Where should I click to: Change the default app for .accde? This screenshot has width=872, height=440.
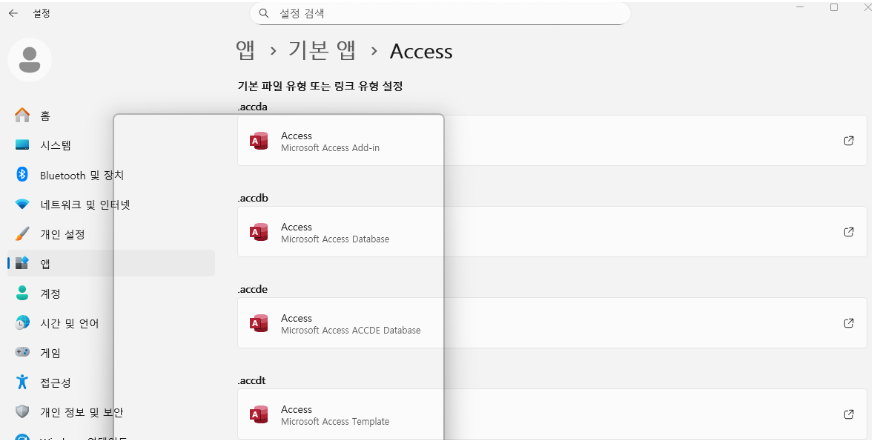552,323
